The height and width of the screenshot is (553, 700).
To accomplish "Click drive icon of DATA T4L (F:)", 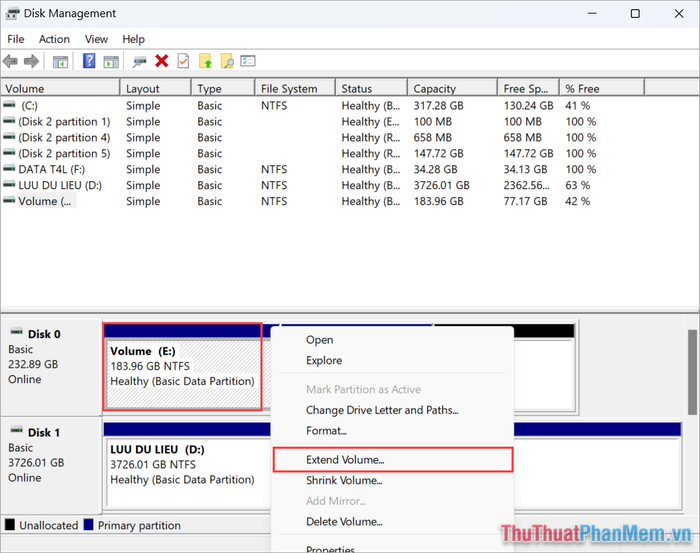I will (9, 169).
